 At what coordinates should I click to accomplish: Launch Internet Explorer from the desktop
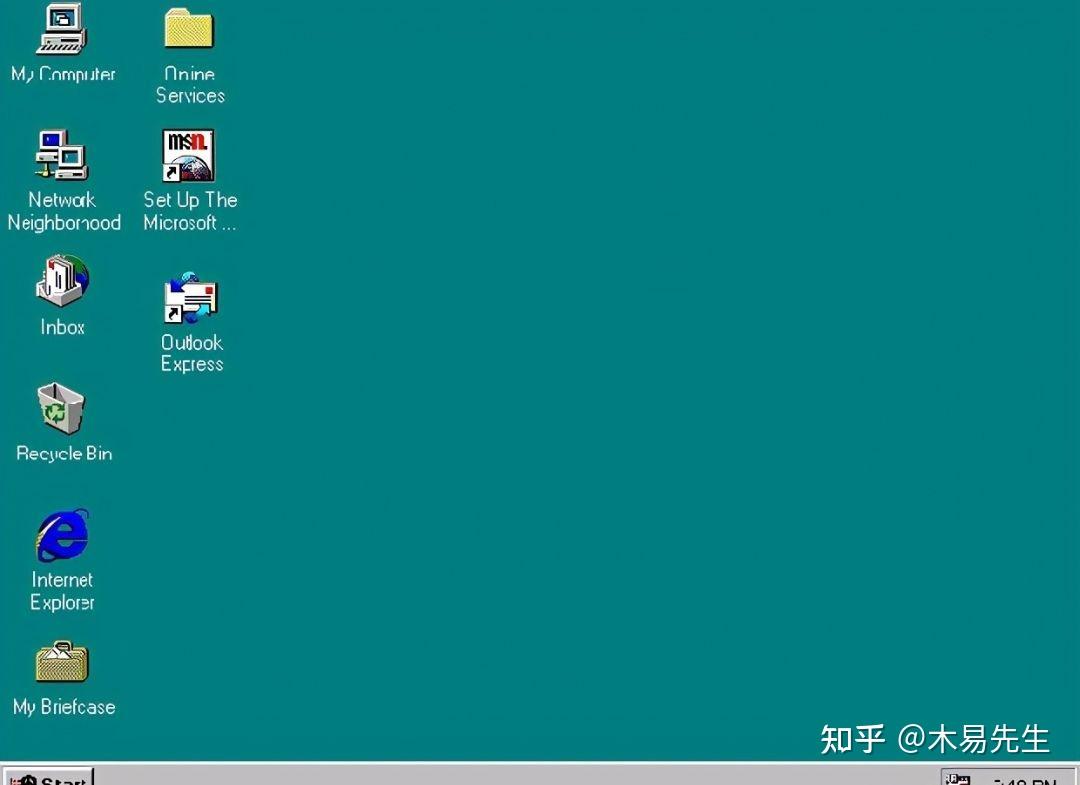[x=62, y=537]
